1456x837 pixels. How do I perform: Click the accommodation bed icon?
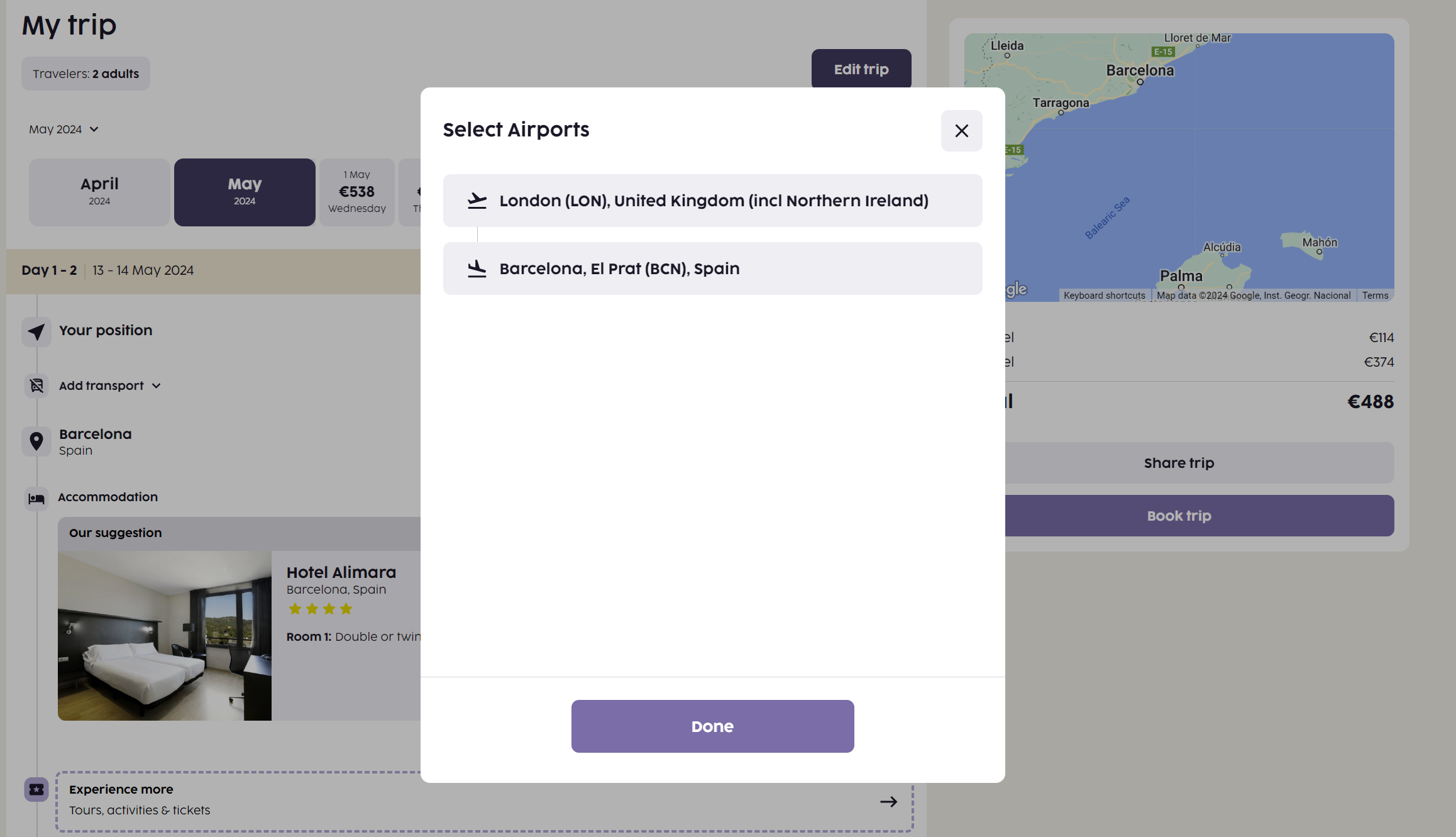pos(36,499)
